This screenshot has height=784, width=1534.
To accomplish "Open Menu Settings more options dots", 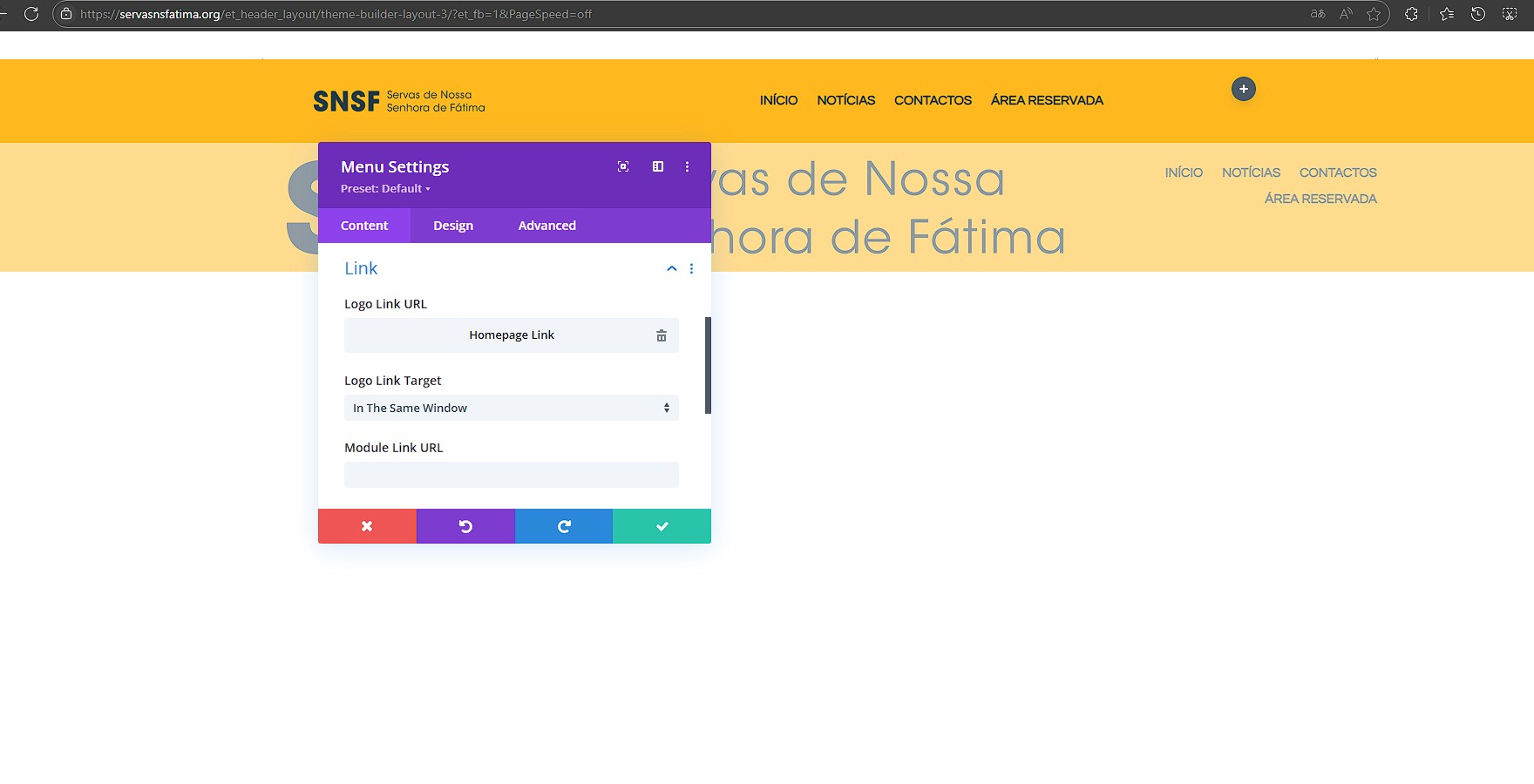I will click(687, 166).
